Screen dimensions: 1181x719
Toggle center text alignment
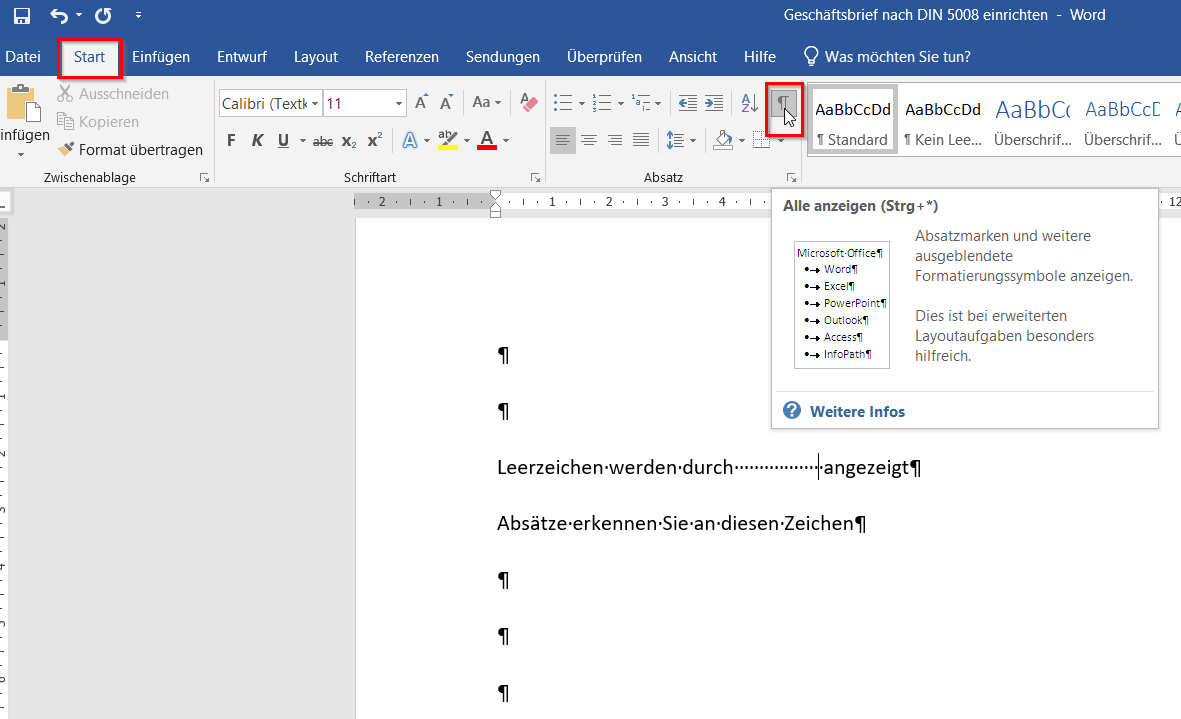tap(589, 141)
